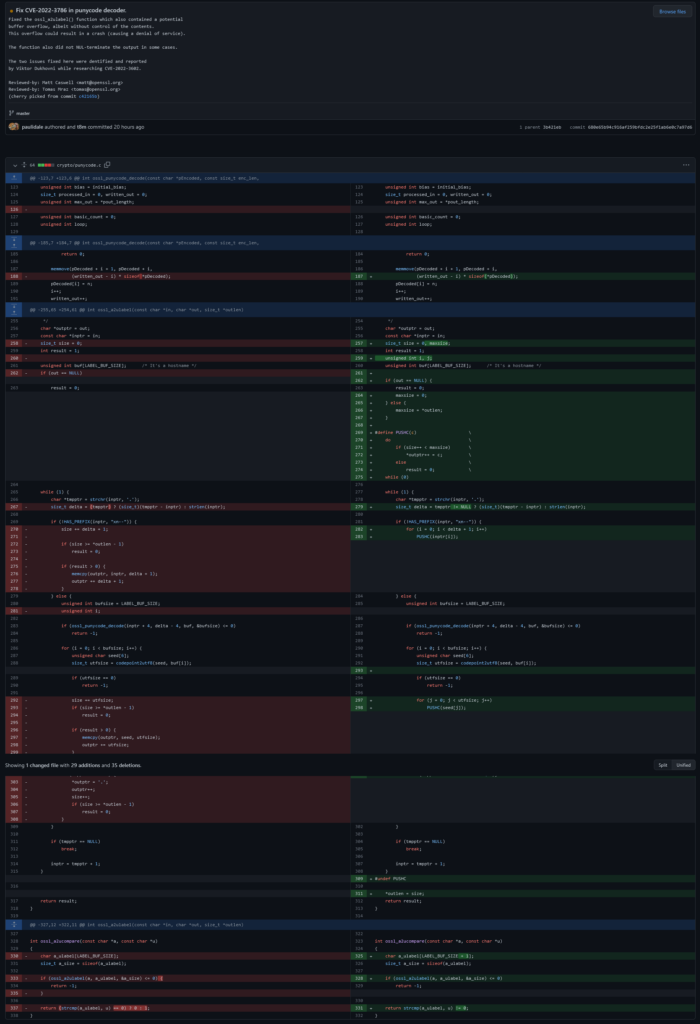Copy the crypto/punycode.c file path
This screenshot has width=700, height=1024.
pyautogui.click(x=107, y=165)
